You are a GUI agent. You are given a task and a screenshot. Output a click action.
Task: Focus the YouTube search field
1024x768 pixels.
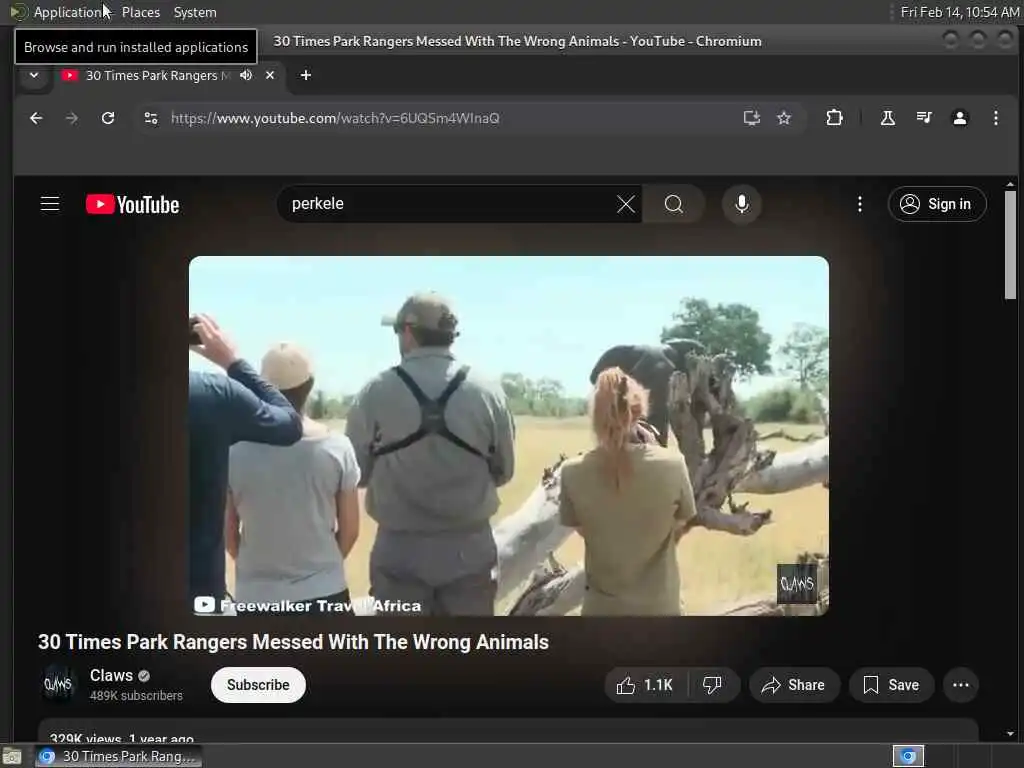[x=451, y=204]
